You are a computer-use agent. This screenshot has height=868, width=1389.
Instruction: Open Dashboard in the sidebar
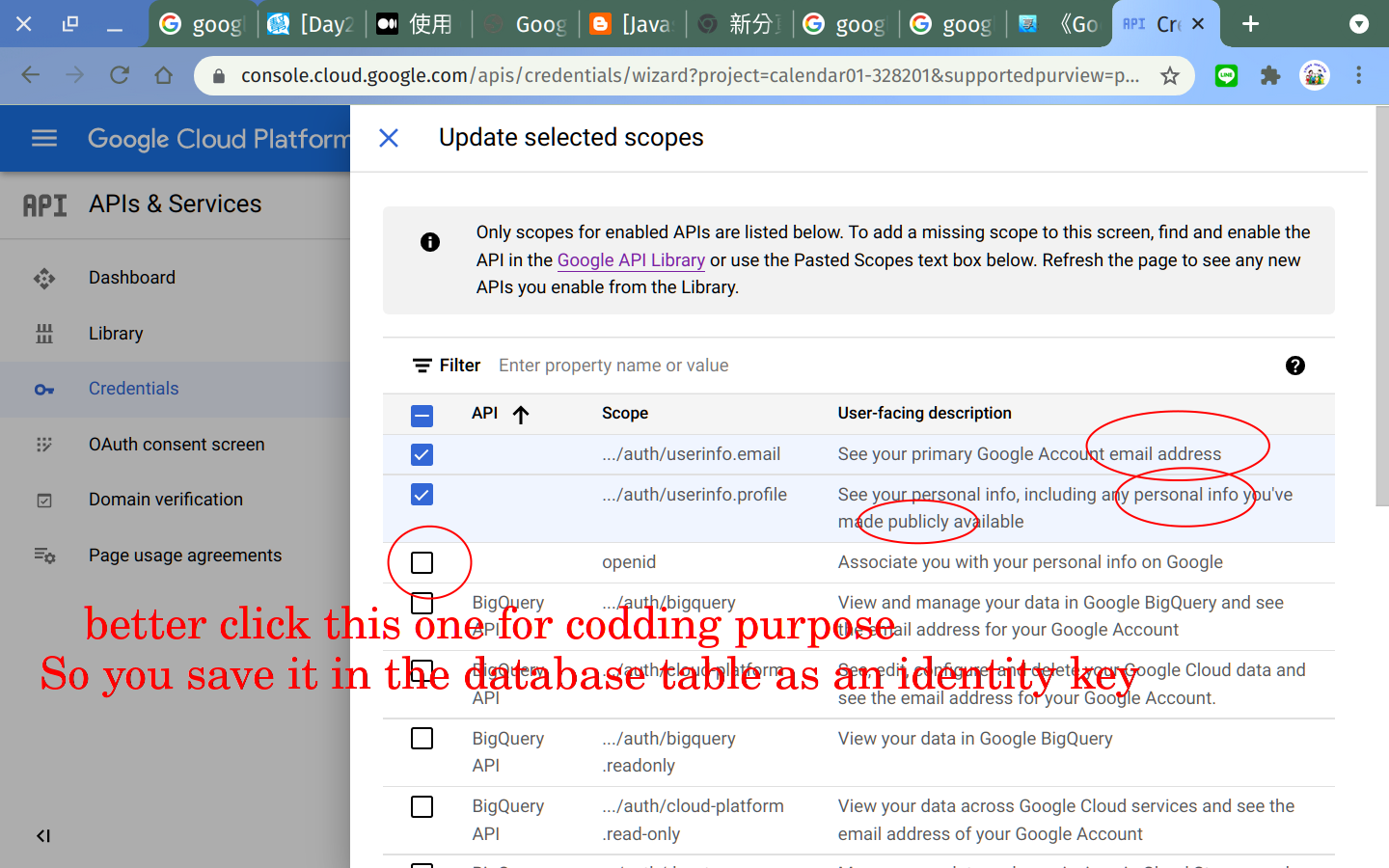(x=175, y=278)
